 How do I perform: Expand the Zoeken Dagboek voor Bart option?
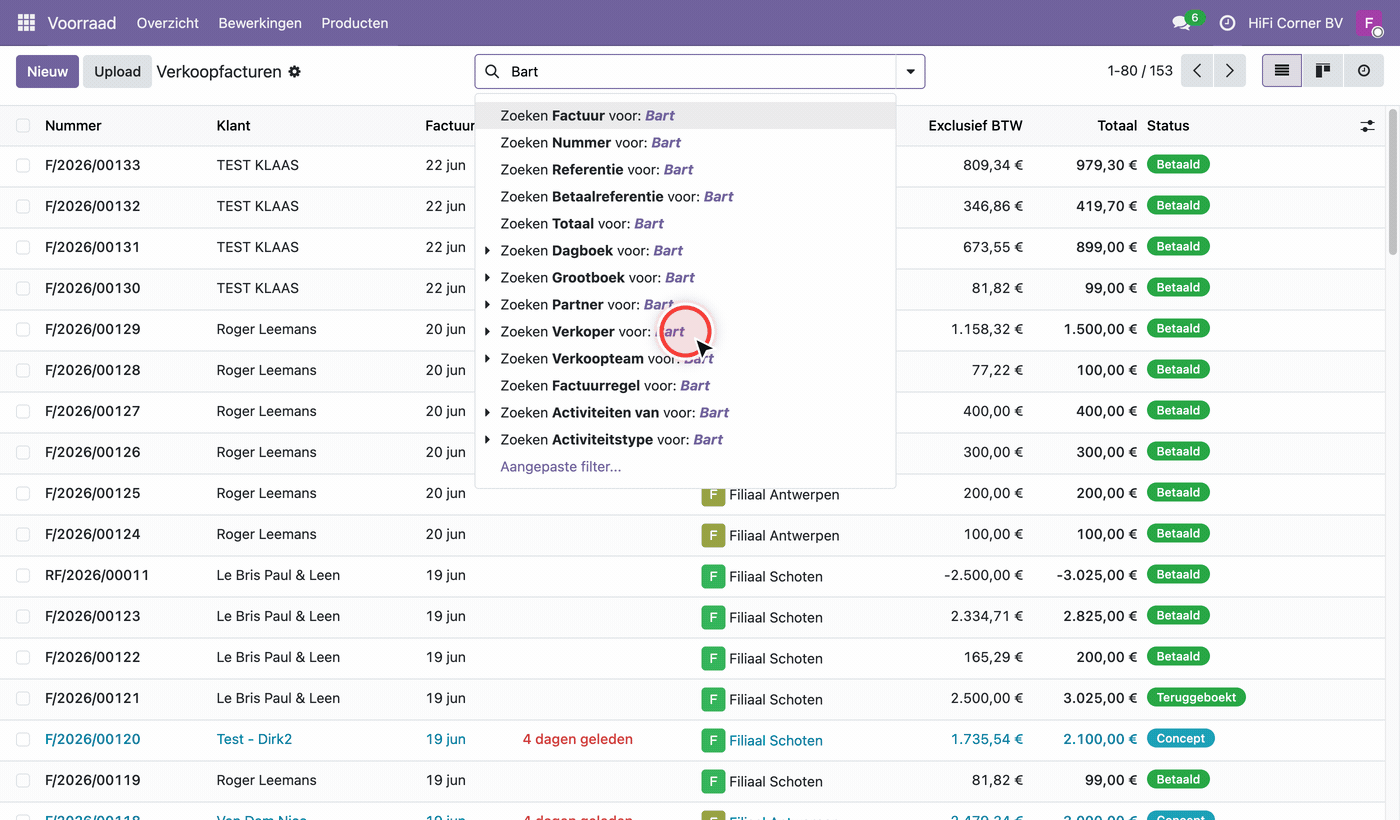tap(487, 250)
